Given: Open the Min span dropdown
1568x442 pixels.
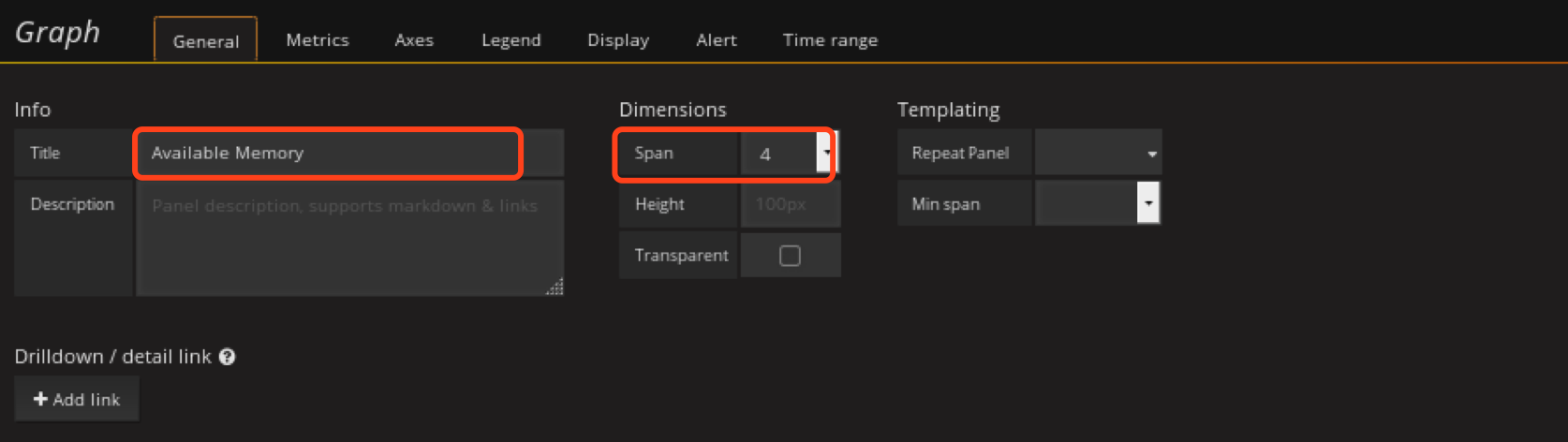Looking at the screenshot, I should point(1147,203).
